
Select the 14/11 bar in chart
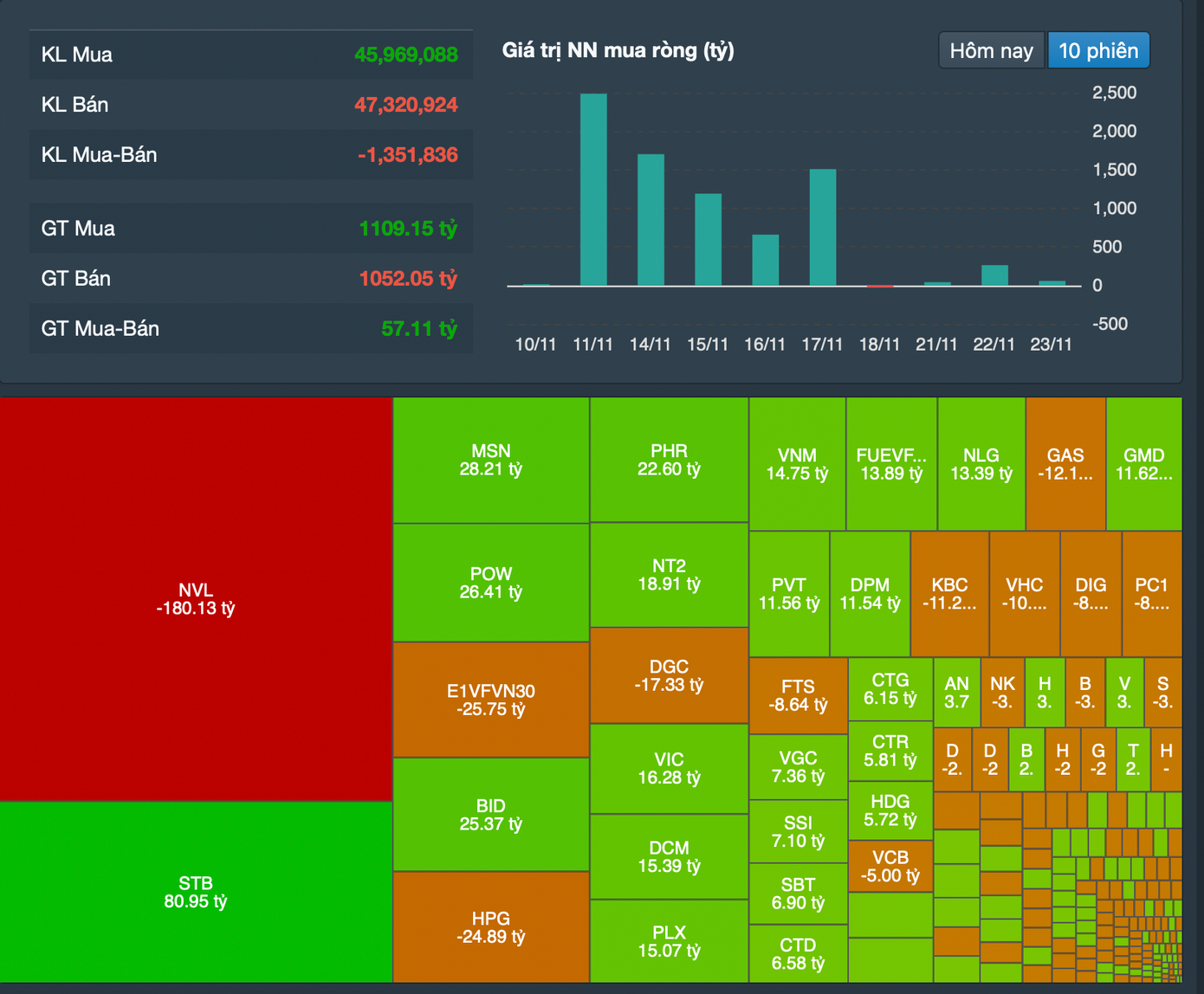coord(651,220)
